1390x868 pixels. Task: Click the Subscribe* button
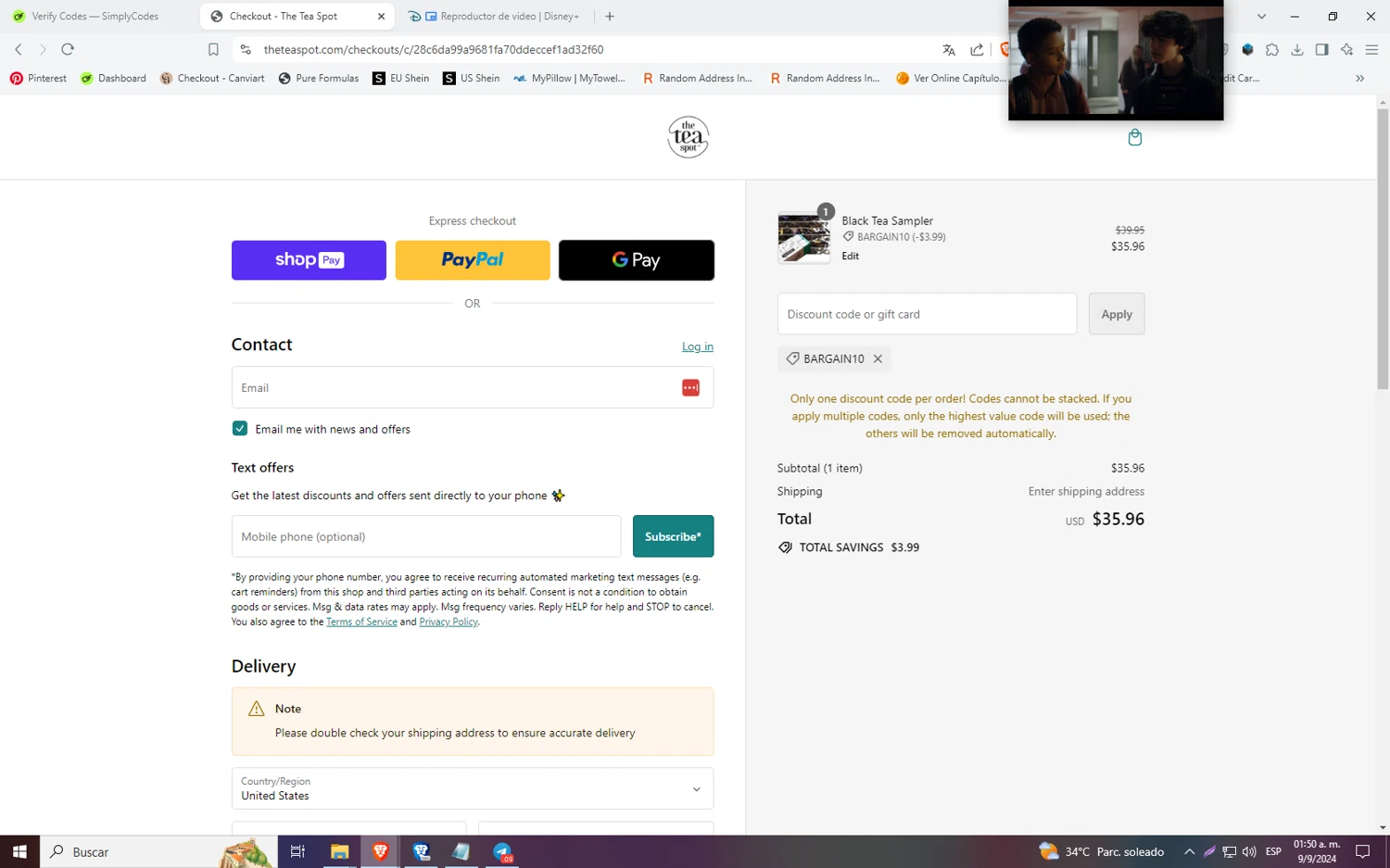[x=673, y=536]
